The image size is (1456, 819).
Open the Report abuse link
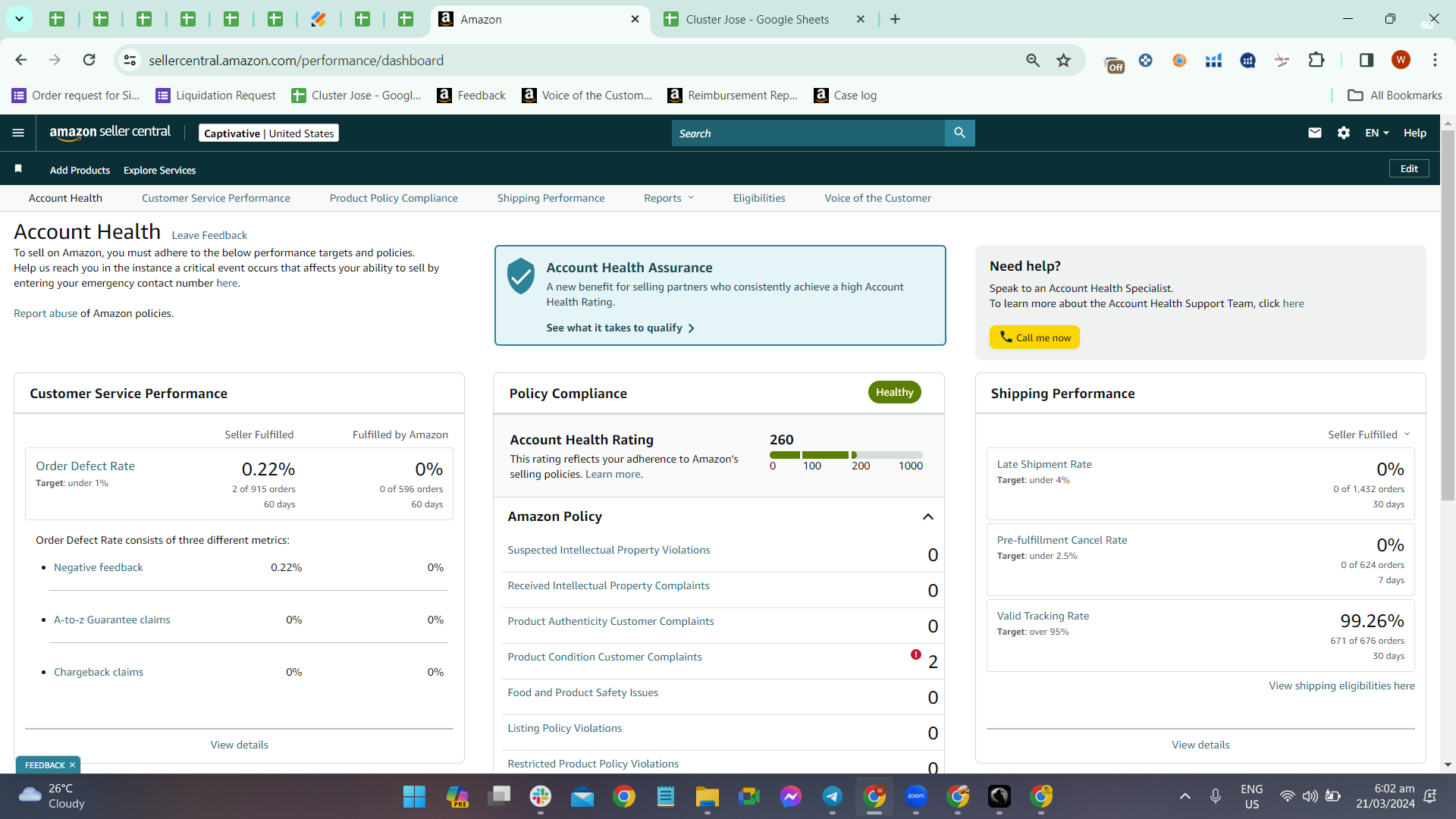click(x=45, y=313)
